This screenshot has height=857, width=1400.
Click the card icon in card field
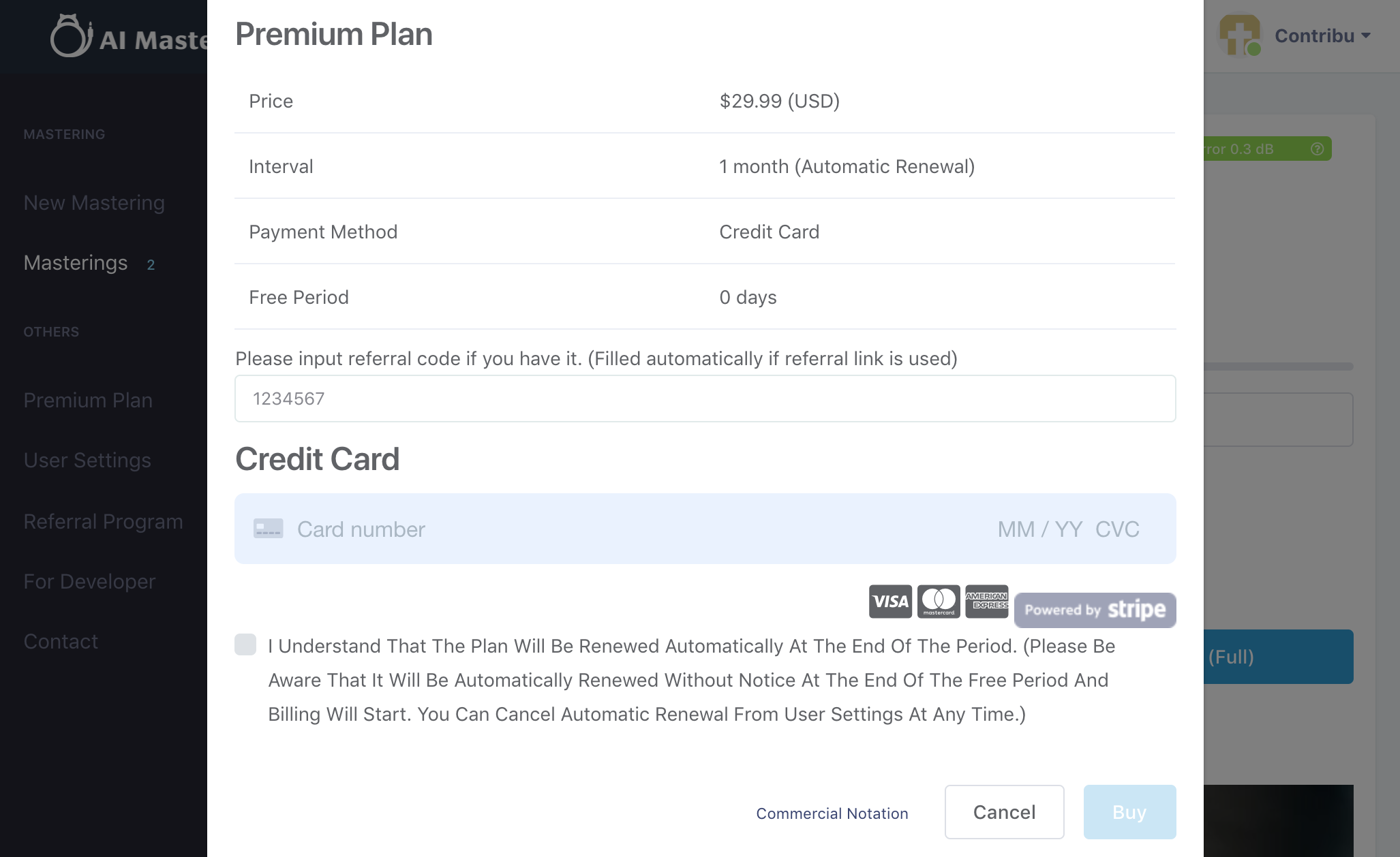tap(268, 529)
